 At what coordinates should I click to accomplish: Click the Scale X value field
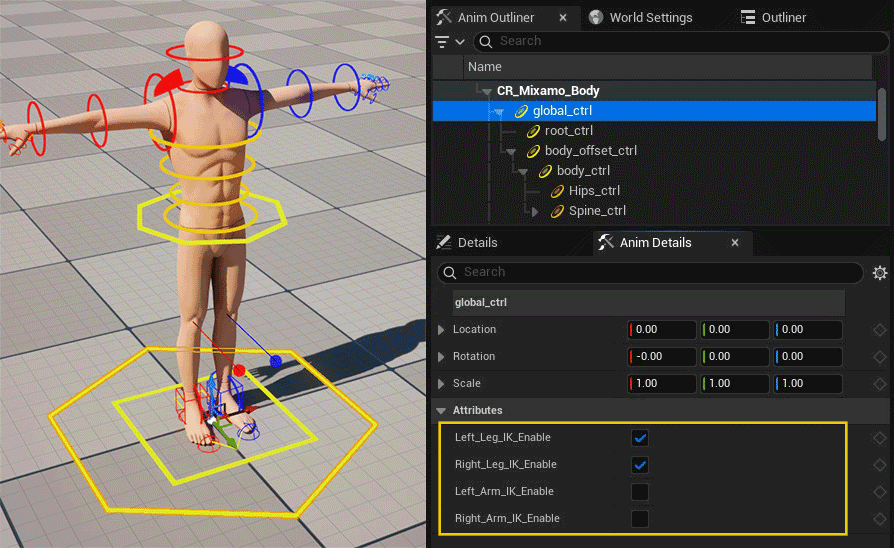(664, 384)
